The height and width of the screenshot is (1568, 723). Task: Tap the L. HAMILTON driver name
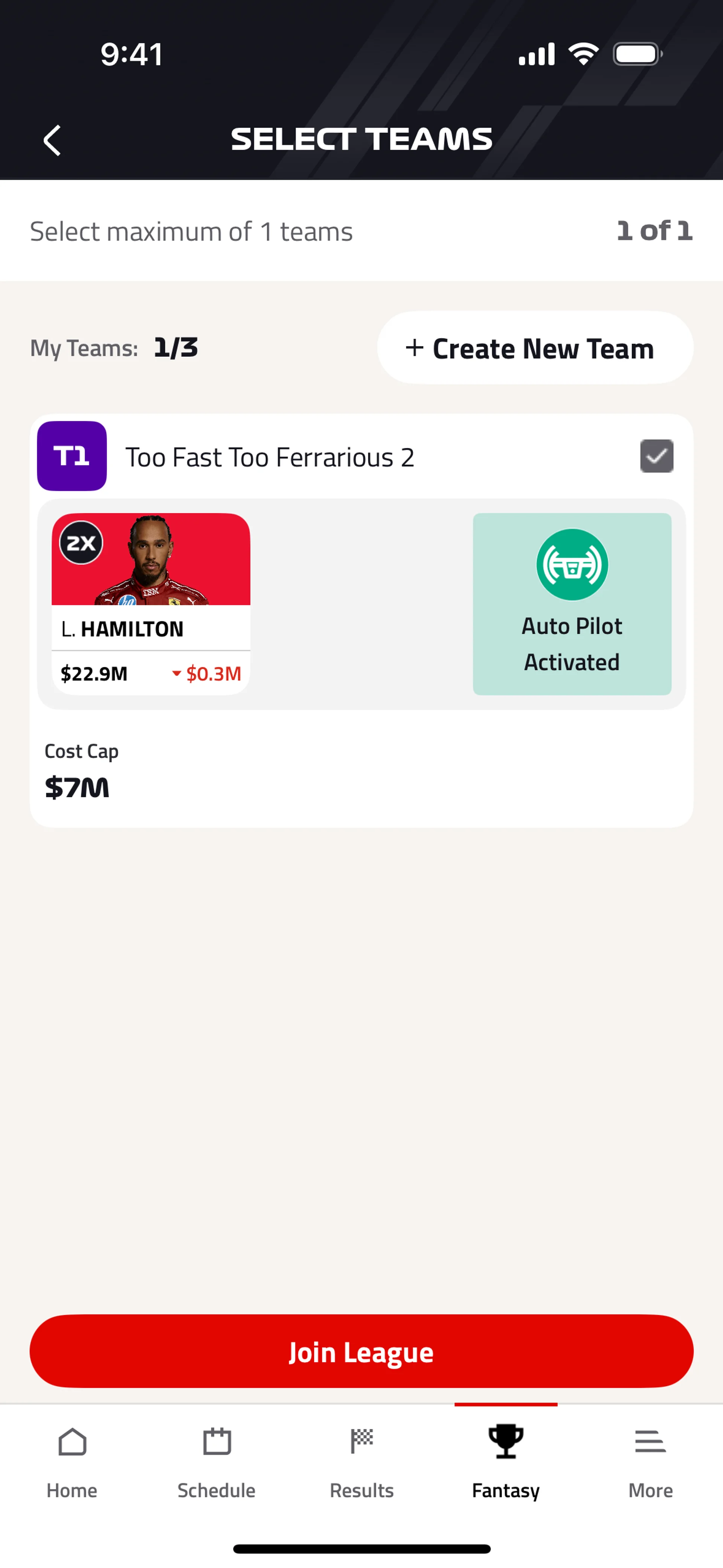(x=122, y=629)
